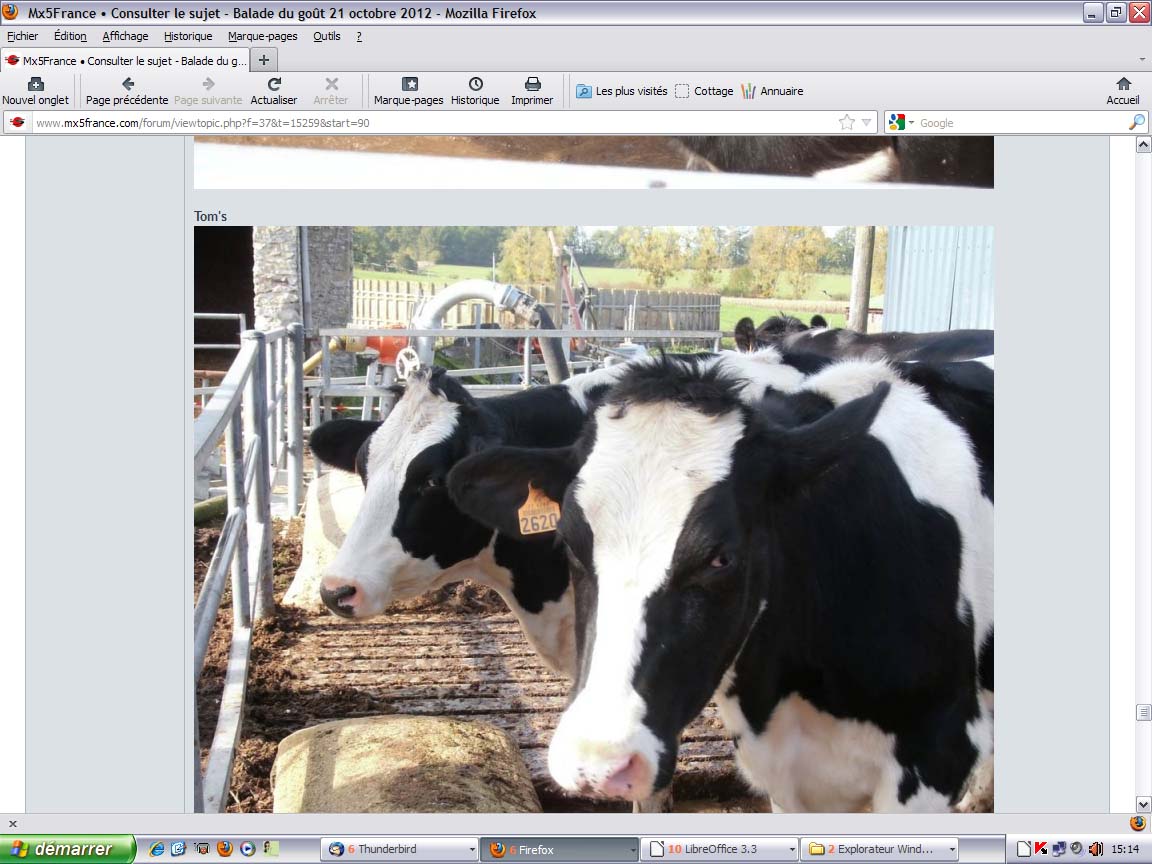
Task: Open the Historique menu in menu bar
Action: tap(188, 36)
